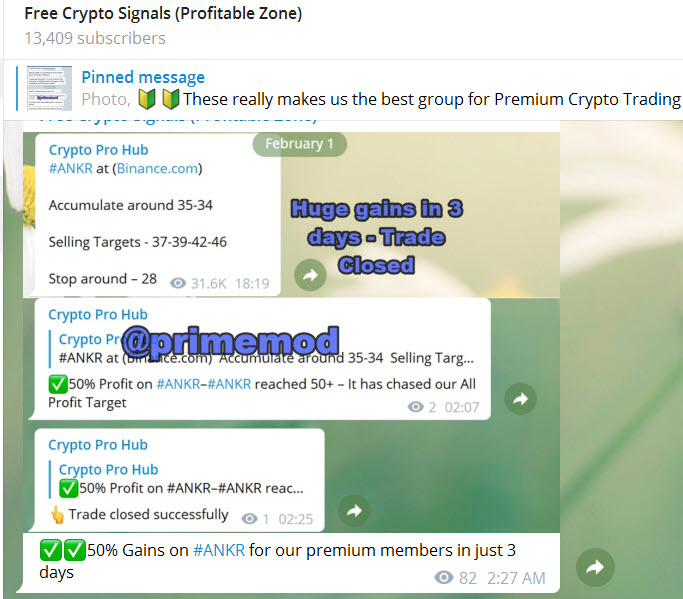Open quoted reply 50% Profit on #ANKR
This screenshot has width=683, height=599.
point(182,479)
